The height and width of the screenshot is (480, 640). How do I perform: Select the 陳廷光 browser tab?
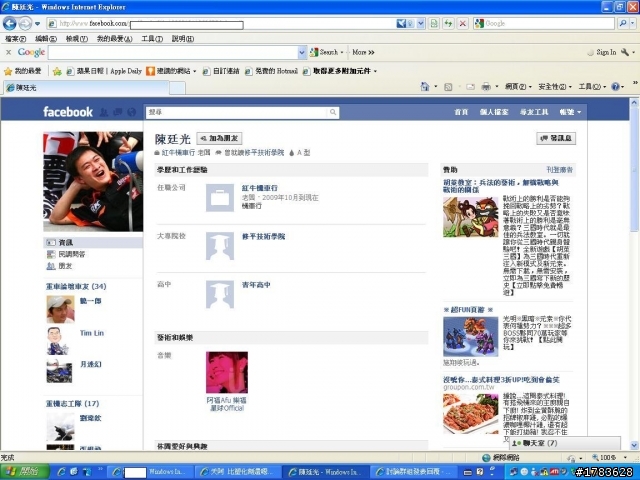(86, 87)
